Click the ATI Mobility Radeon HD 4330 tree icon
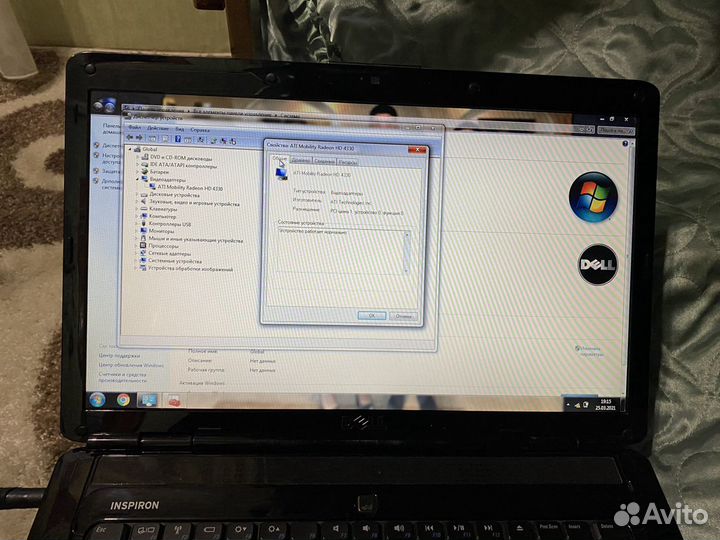The height and width of the screenshot is (540, 720). 152,187
